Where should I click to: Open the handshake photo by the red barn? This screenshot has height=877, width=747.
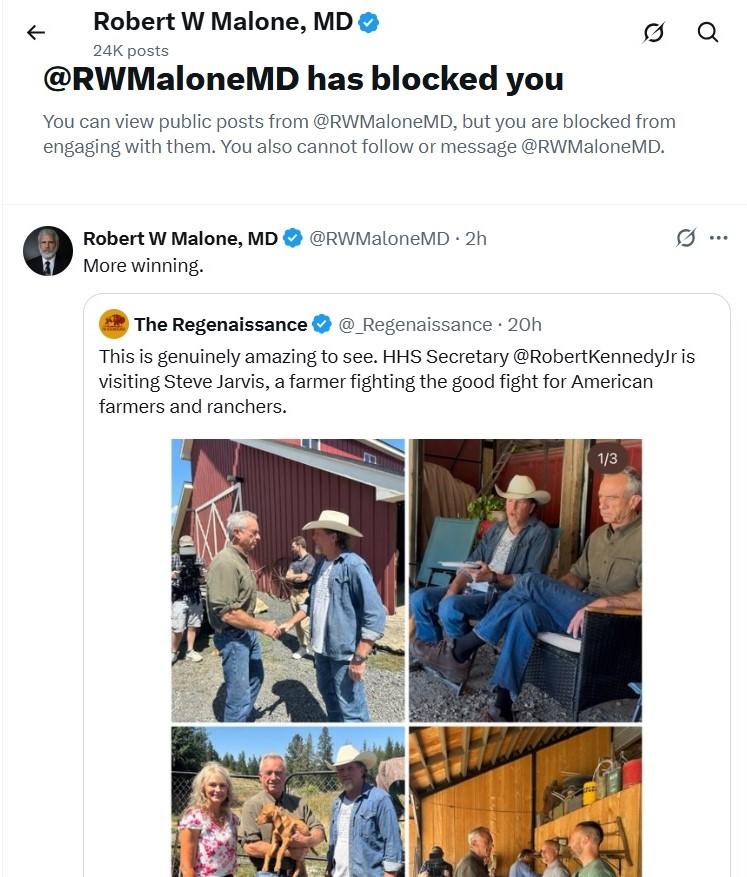[288, 580]
